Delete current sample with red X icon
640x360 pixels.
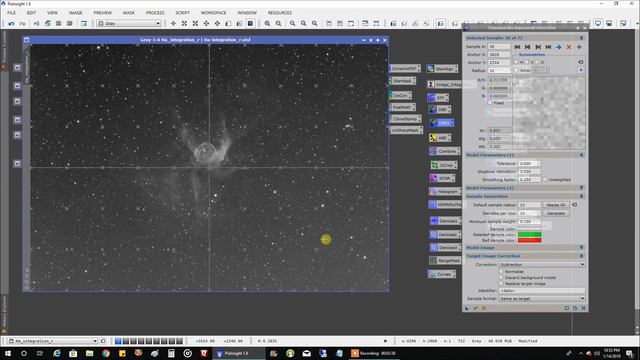click(x=569, y=47)
